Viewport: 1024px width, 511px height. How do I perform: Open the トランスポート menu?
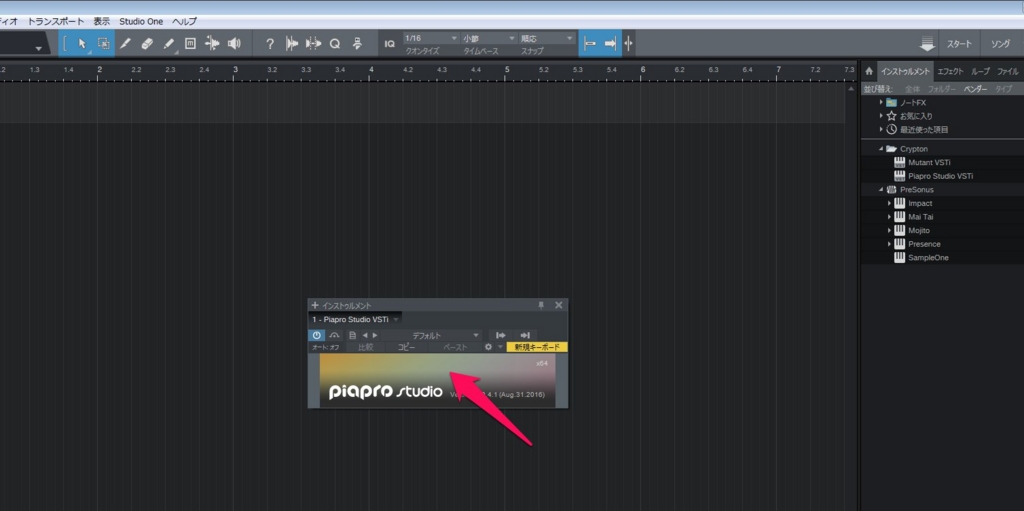[x=56, y=22]
